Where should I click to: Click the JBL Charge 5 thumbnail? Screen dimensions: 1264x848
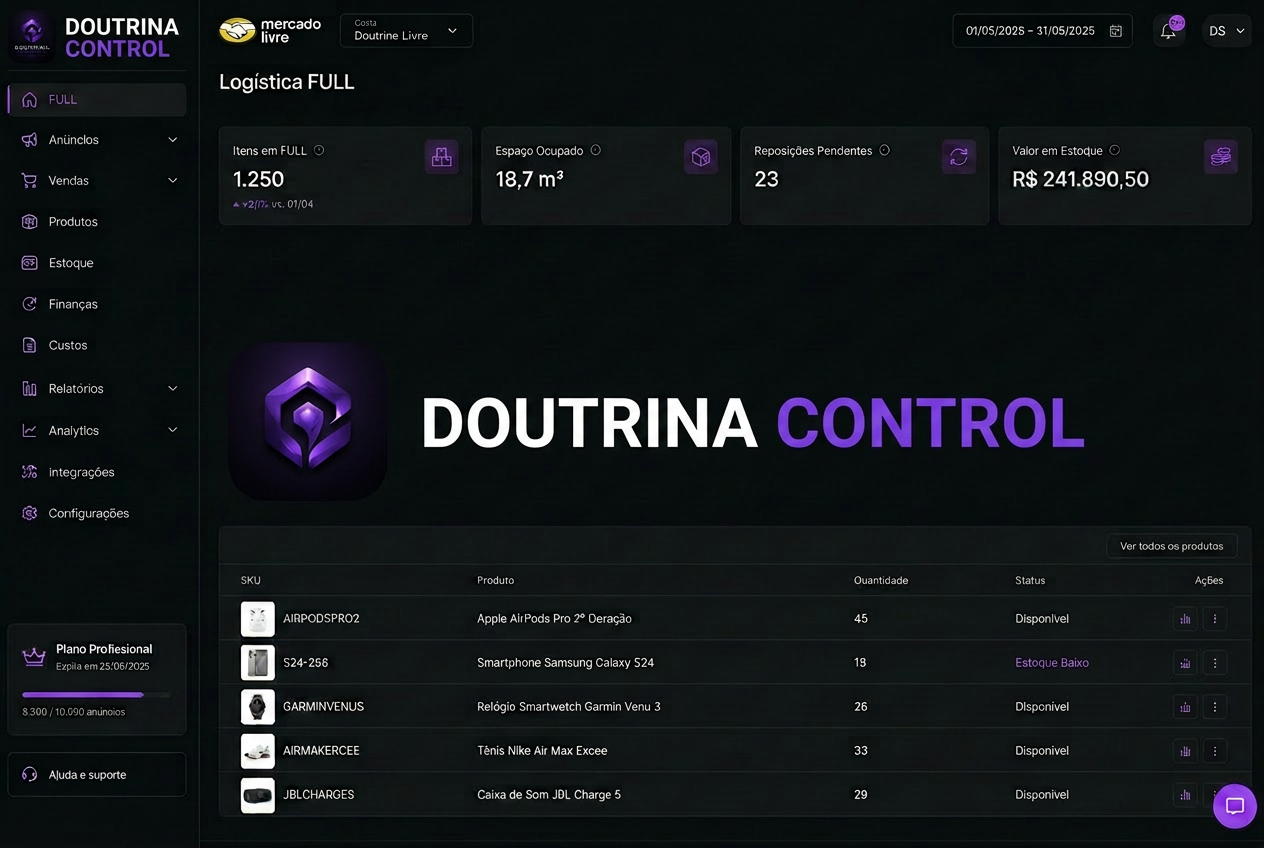258,795
